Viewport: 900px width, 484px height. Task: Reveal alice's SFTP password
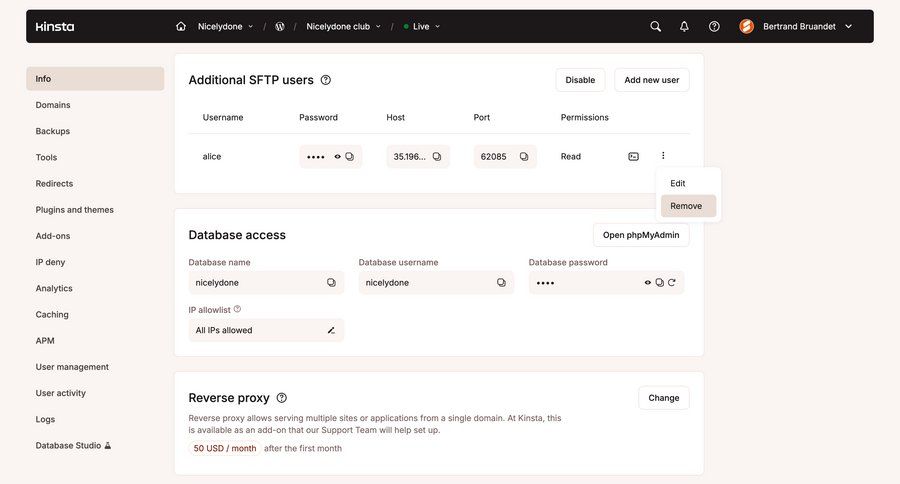coord(338,156)
